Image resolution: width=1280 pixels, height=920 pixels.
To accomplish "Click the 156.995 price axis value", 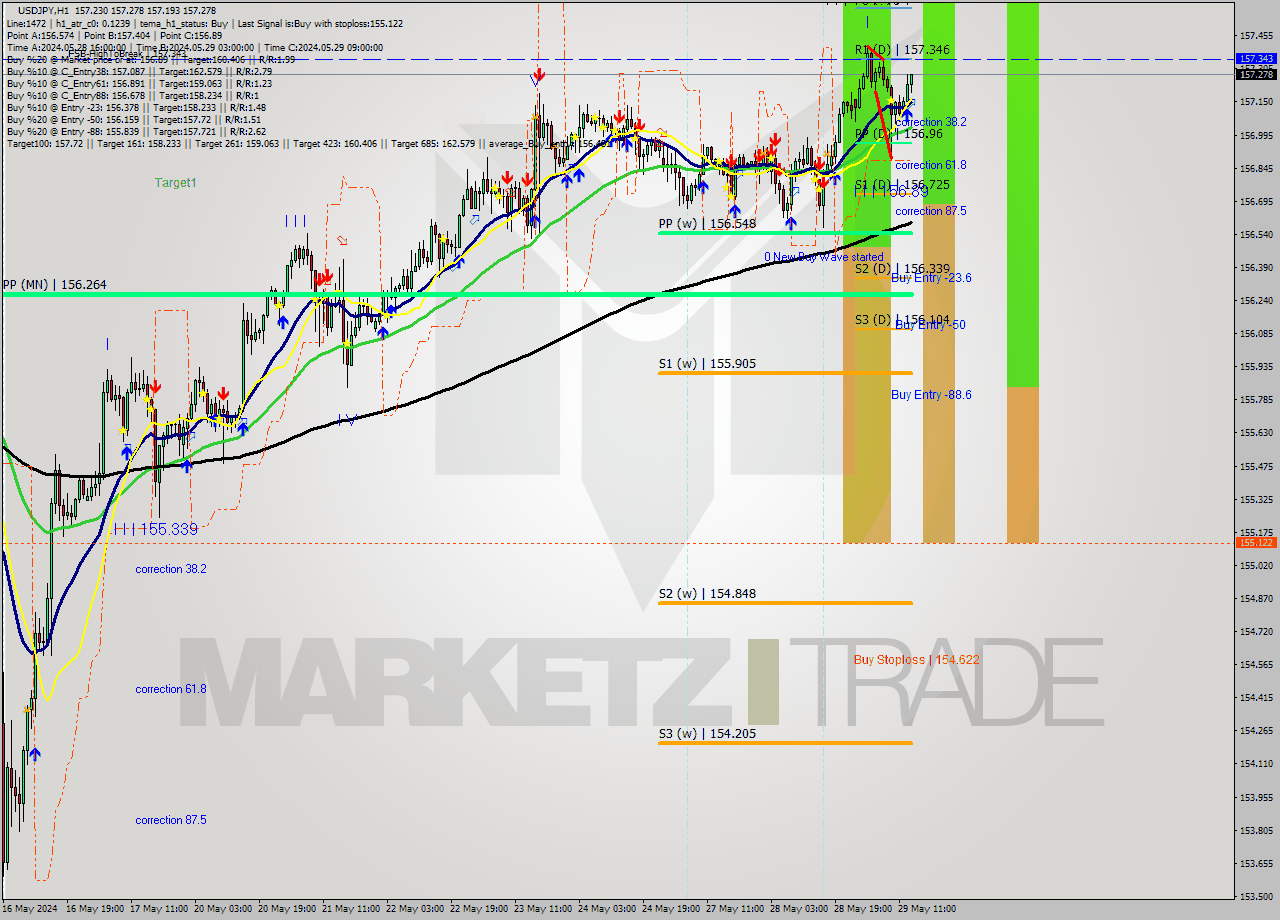I will 1256,134.
